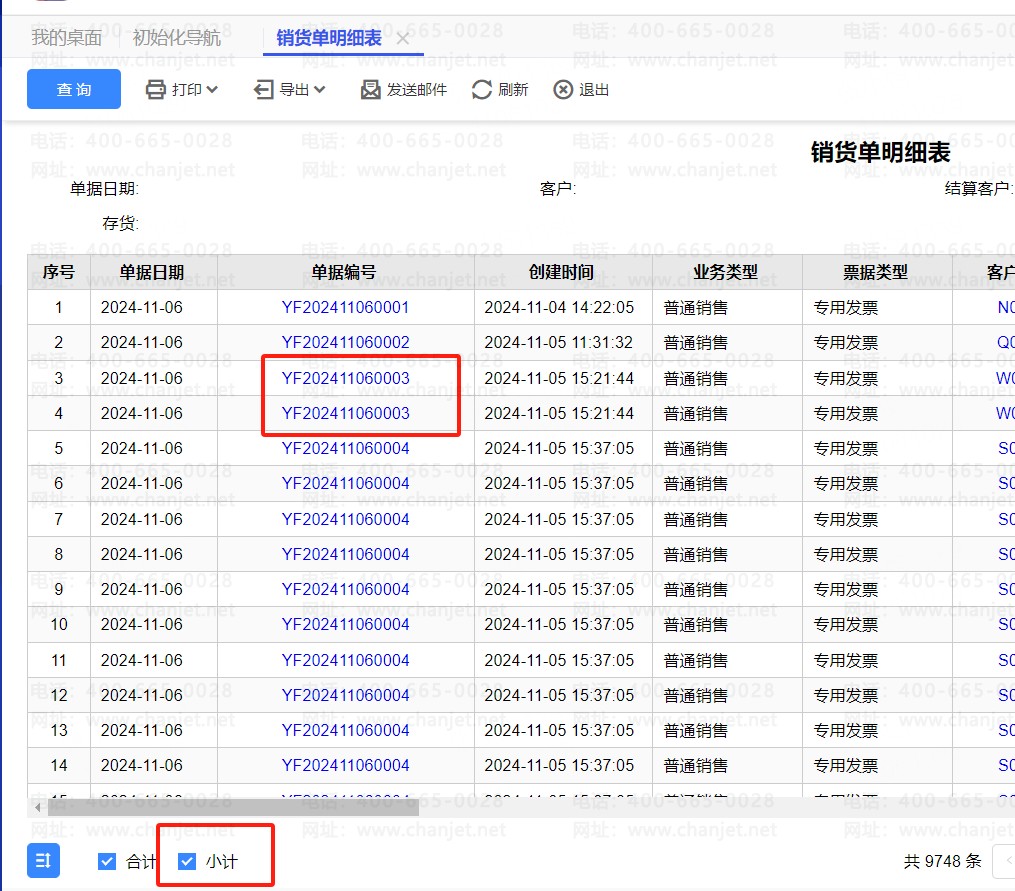Click the refresh circular arrow icon

[x=482, y=89]
